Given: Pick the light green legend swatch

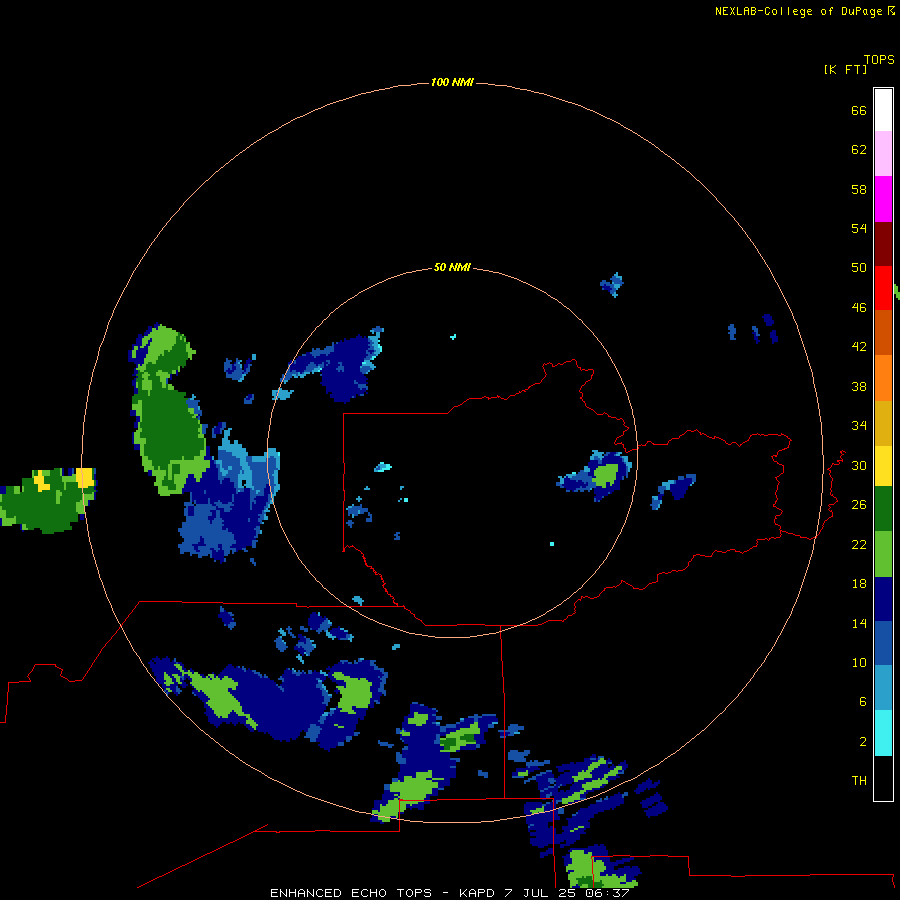Looking at the screenshot, I should [883, 554].
